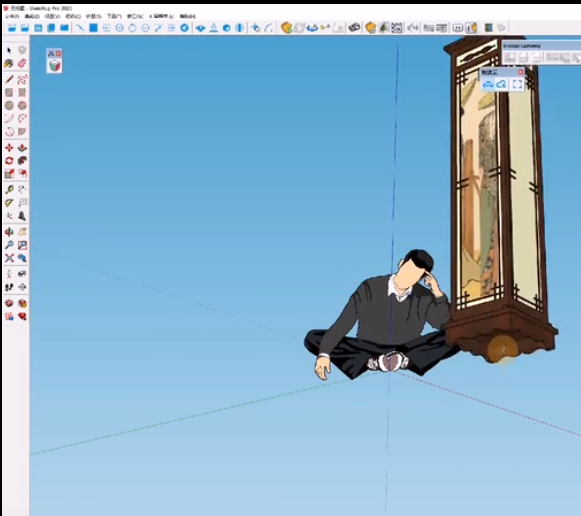Activate the Axes tool
This screenshot has width=581, height=516.
9,216
